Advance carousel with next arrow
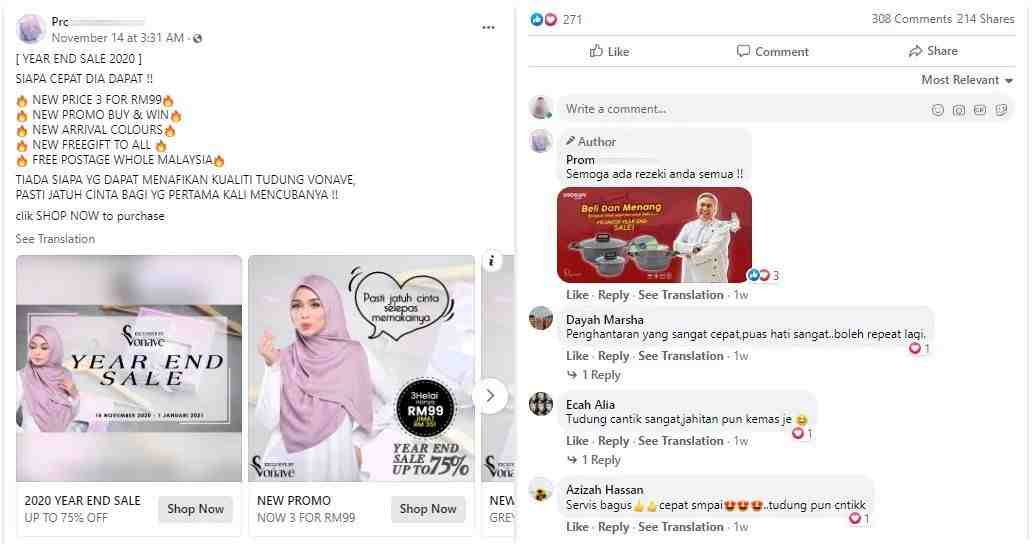This screenshot has height=544, width=1032. [490, 395]
